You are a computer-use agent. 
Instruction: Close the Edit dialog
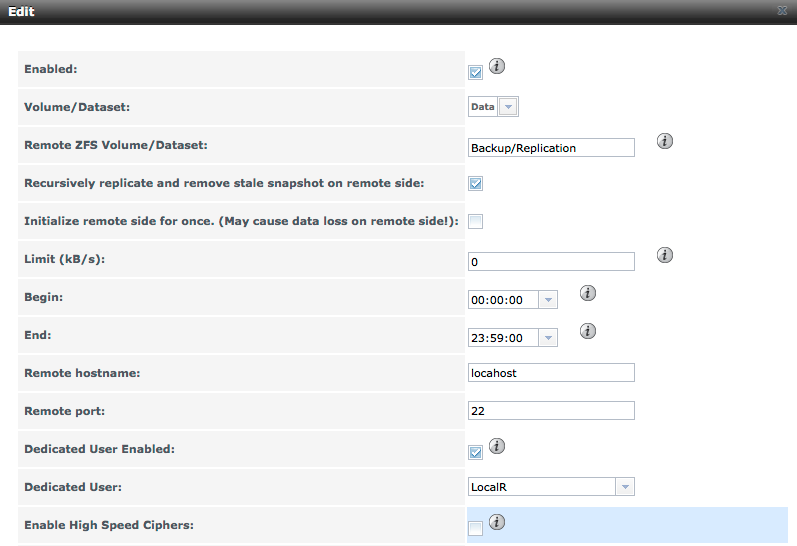pos(782,11)
